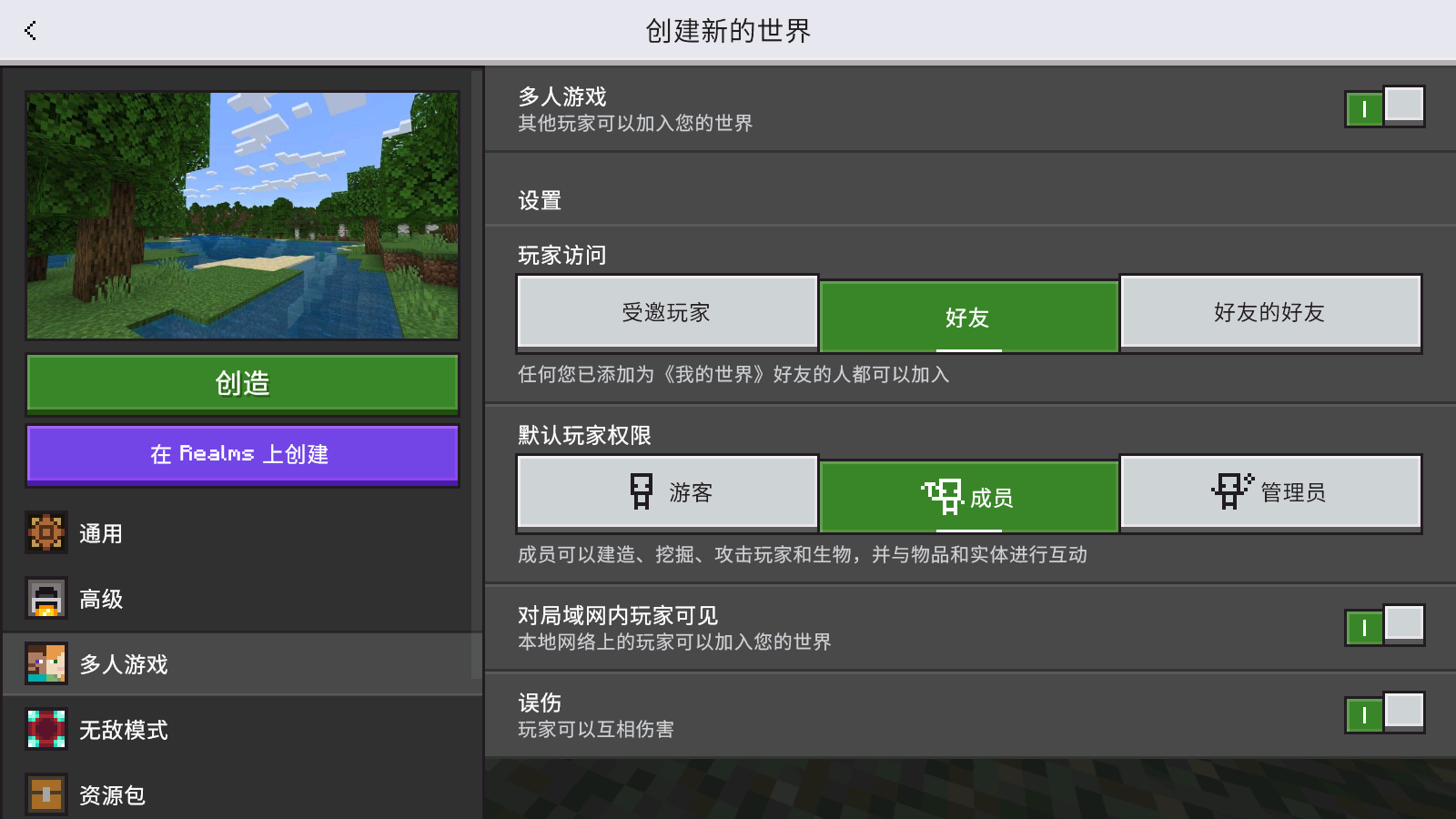This screenshot has height=819, width=1456.
Task: Click the 成员可以建造 permission description text
Action: (803, 554)
